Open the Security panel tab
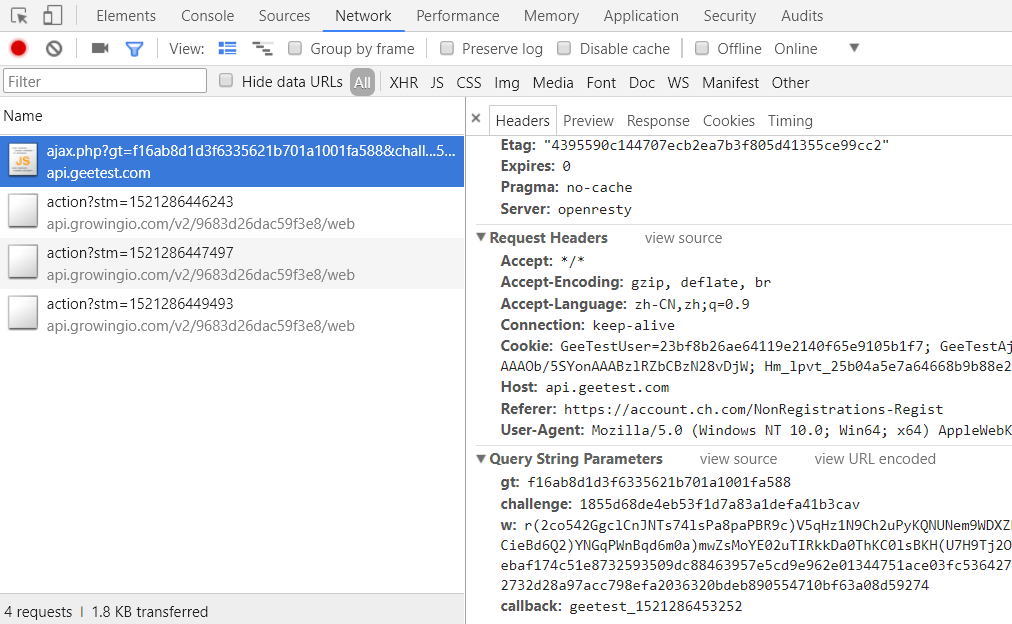 (x=729, y=15)
